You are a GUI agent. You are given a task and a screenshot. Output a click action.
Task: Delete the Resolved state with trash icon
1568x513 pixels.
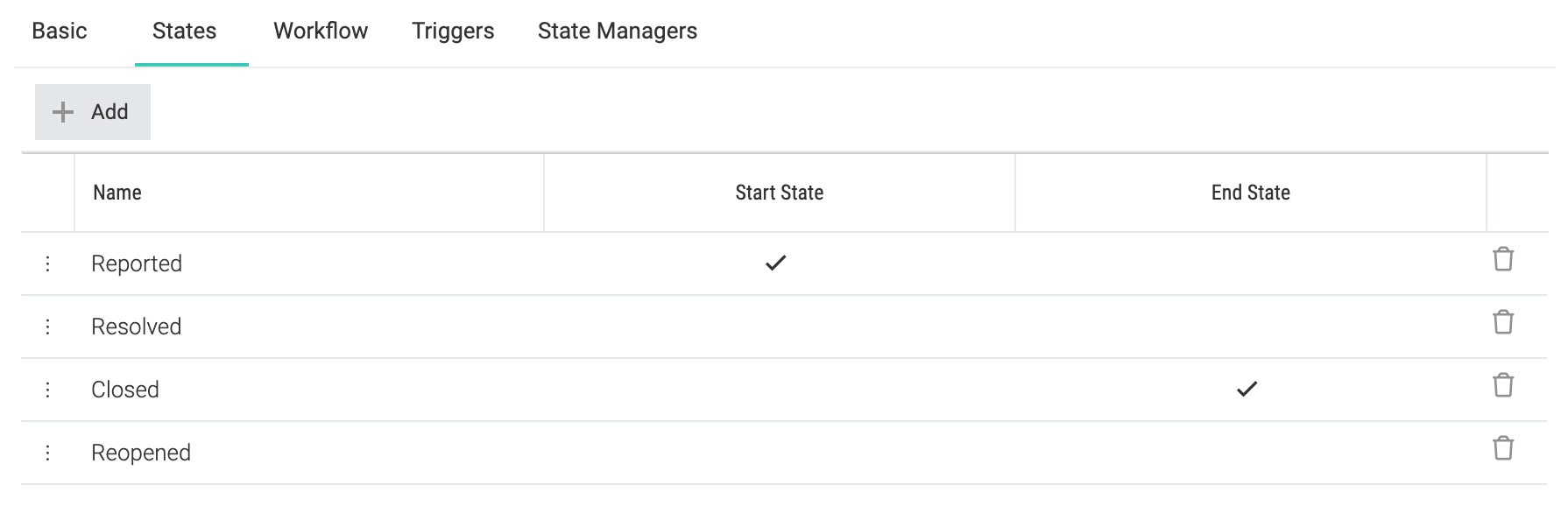click(1502, 322)
